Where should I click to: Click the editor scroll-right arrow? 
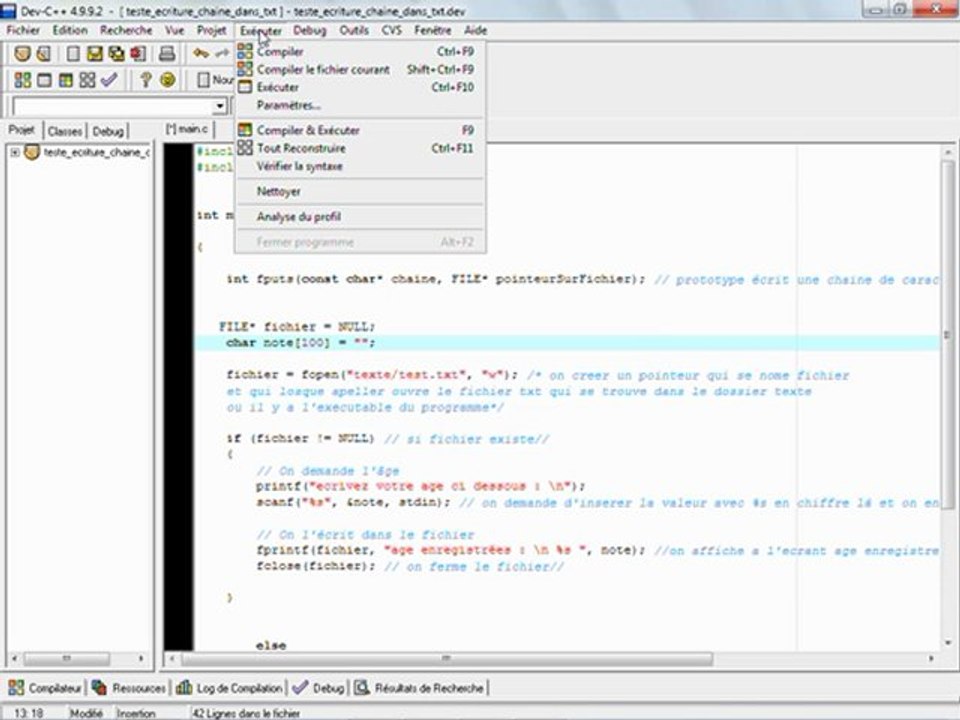[931, 659]
